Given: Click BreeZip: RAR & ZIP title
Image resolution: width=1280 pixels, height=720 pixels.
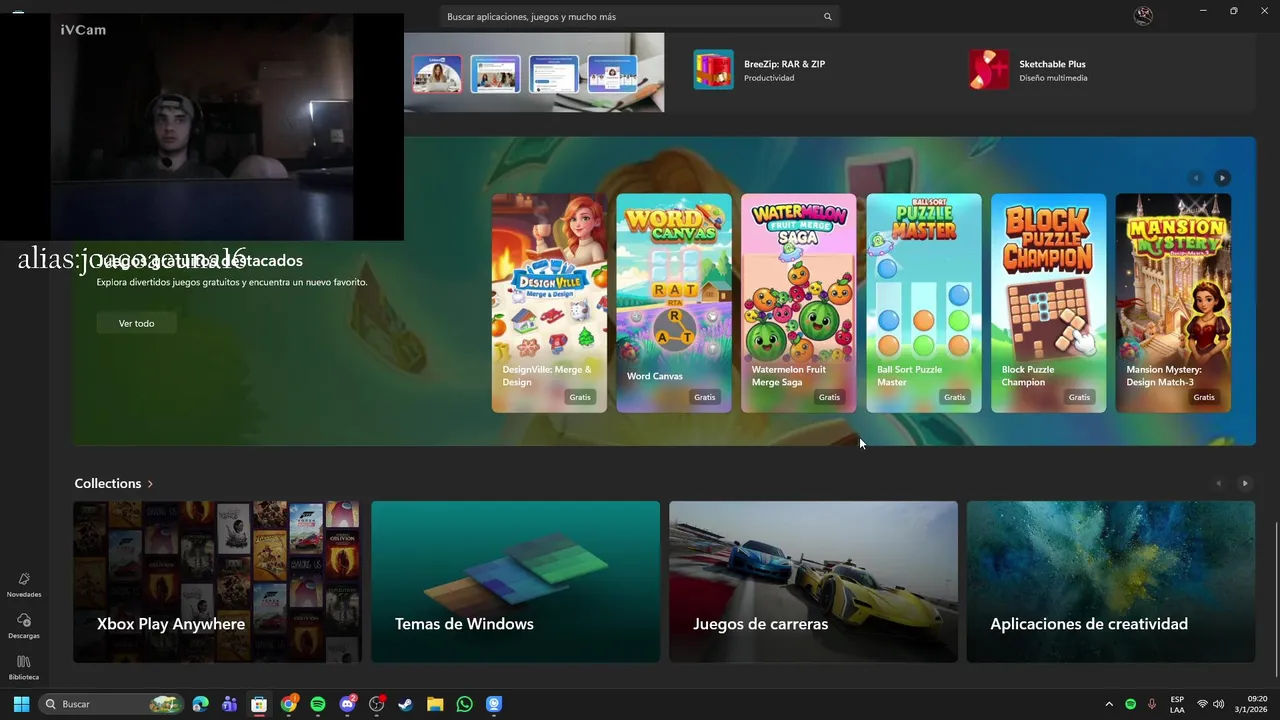Looking at the screenshot, I should pyautogui.click(x=784, y=64).
